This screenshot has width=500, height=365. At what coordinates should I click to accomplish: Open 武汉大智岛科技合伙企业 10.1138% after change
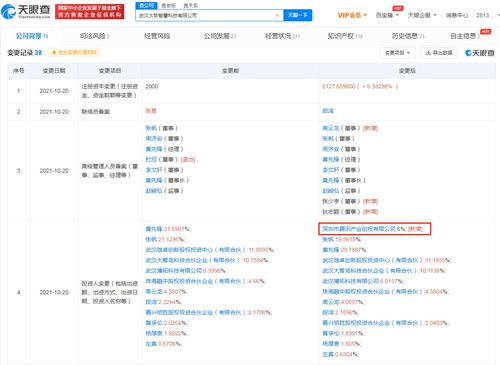click(x=369, y=270)
